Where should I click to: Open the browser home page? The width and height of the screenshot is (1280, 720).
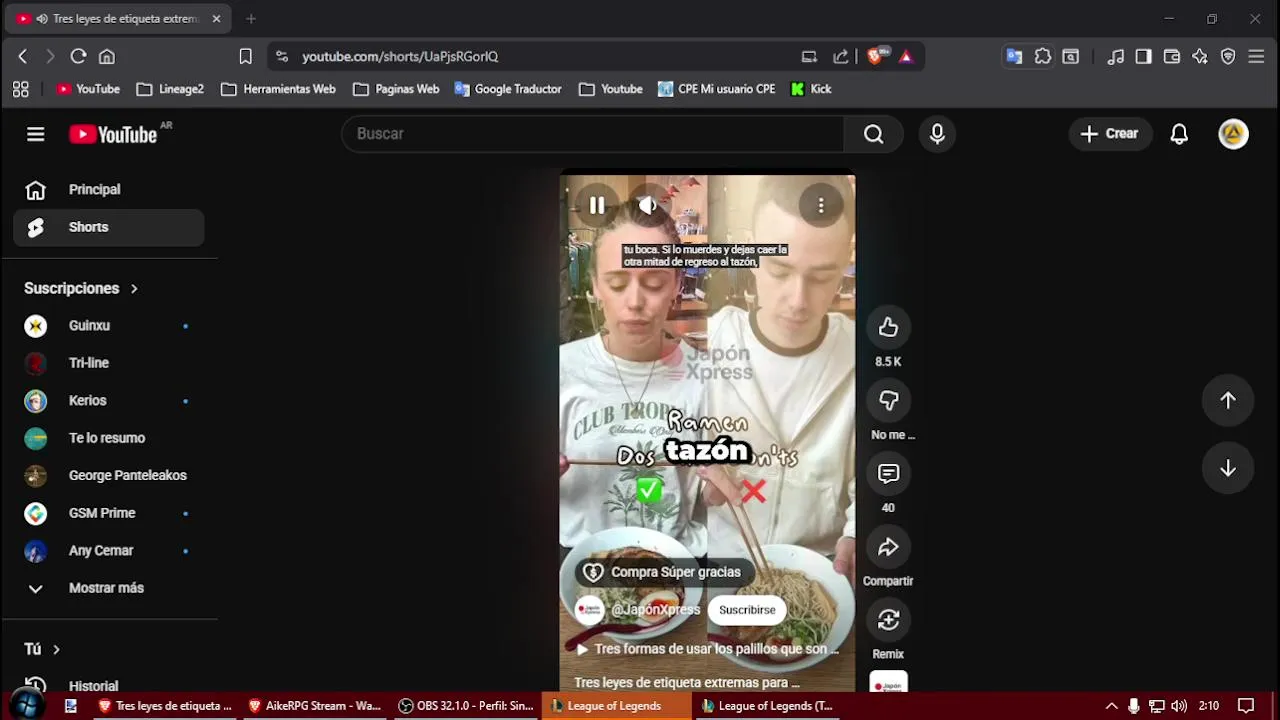pos(107,57)
